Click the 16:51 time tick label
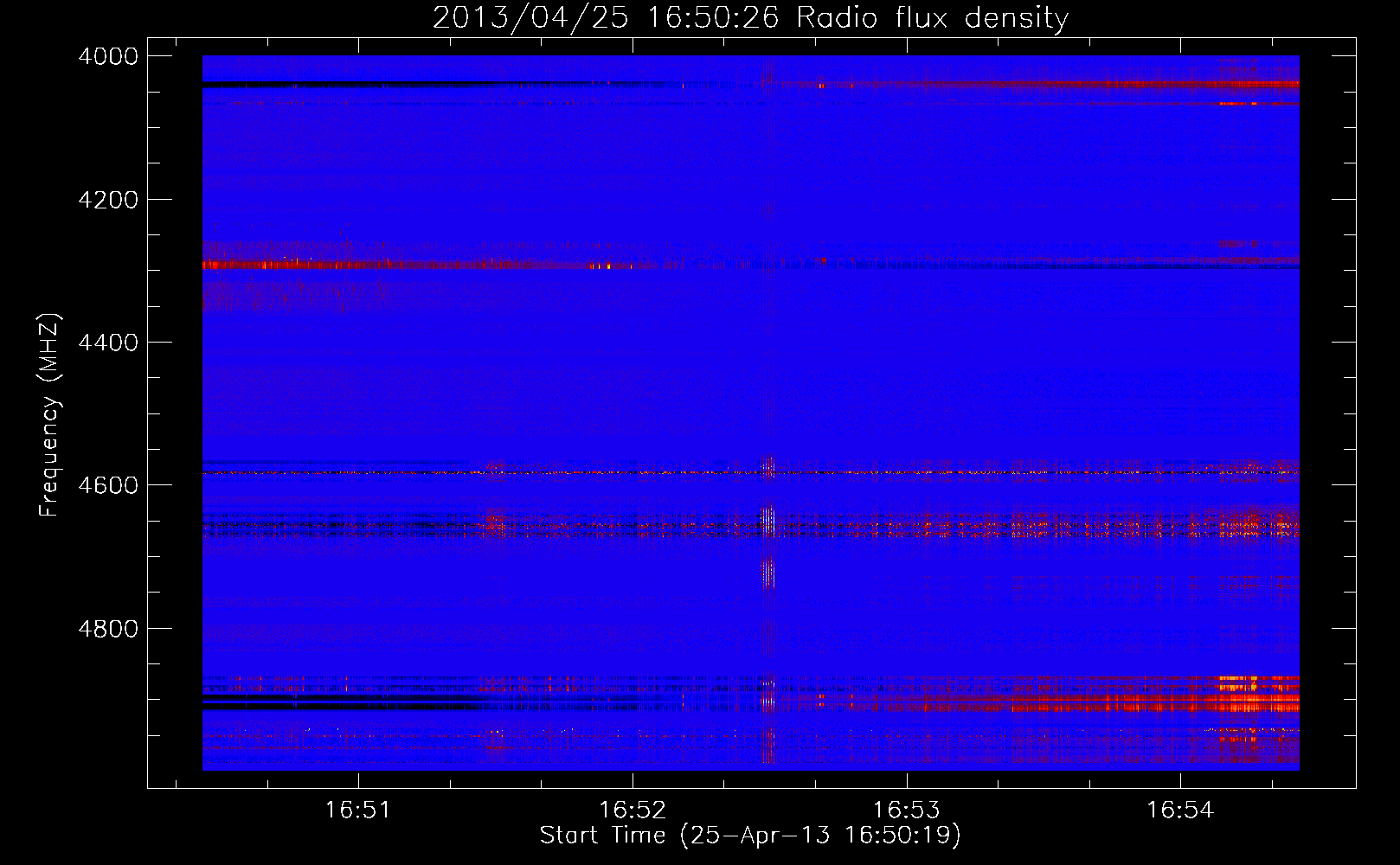This screenshot has height=865, width=1400. tap(357, 810)
